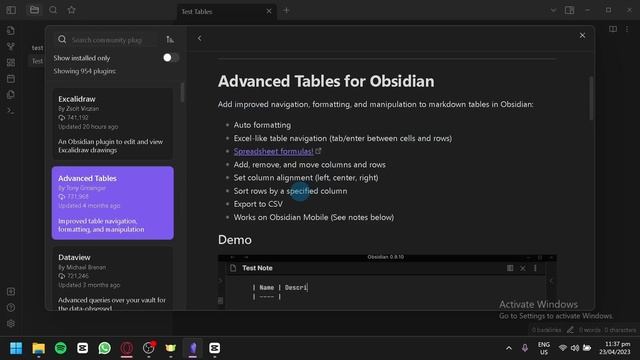Open the bookmarks star icon

[x=71, y=10]
